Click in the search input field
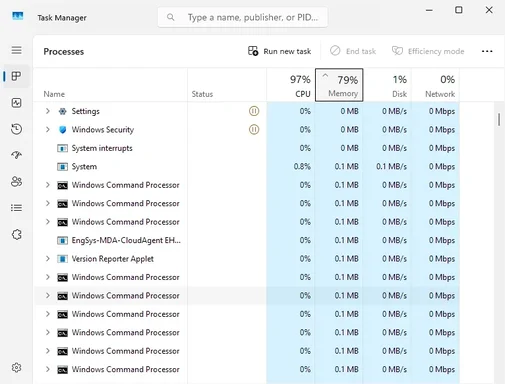The image size is (505, 384). [x=243, y=17]
